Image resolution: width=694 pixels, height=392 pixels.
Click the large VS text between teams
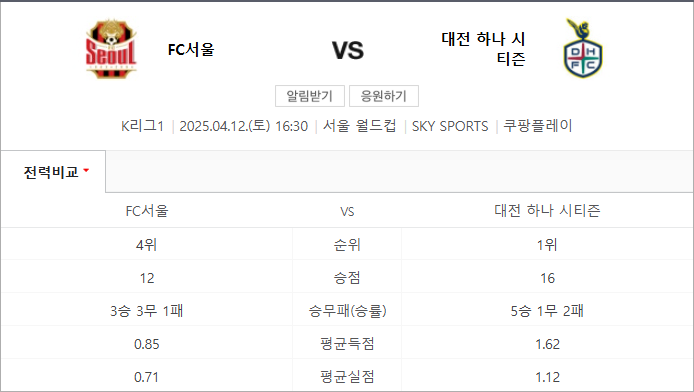348,50
